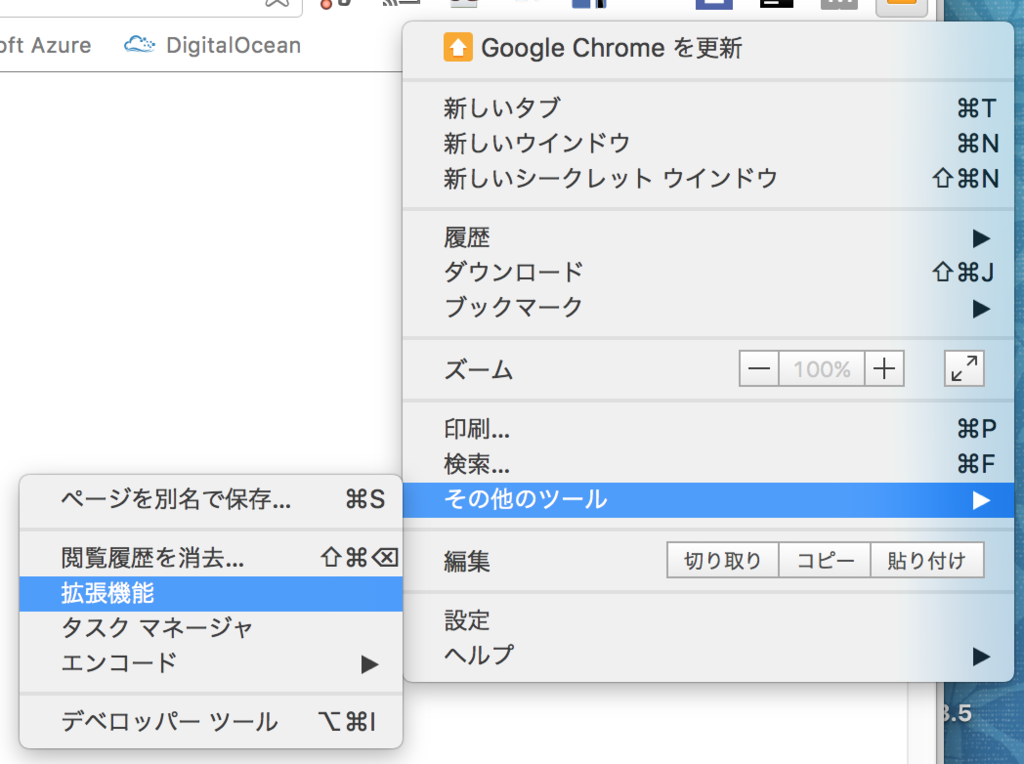
Task: Expand the 履歴 submenu
Action: [708, 238]
